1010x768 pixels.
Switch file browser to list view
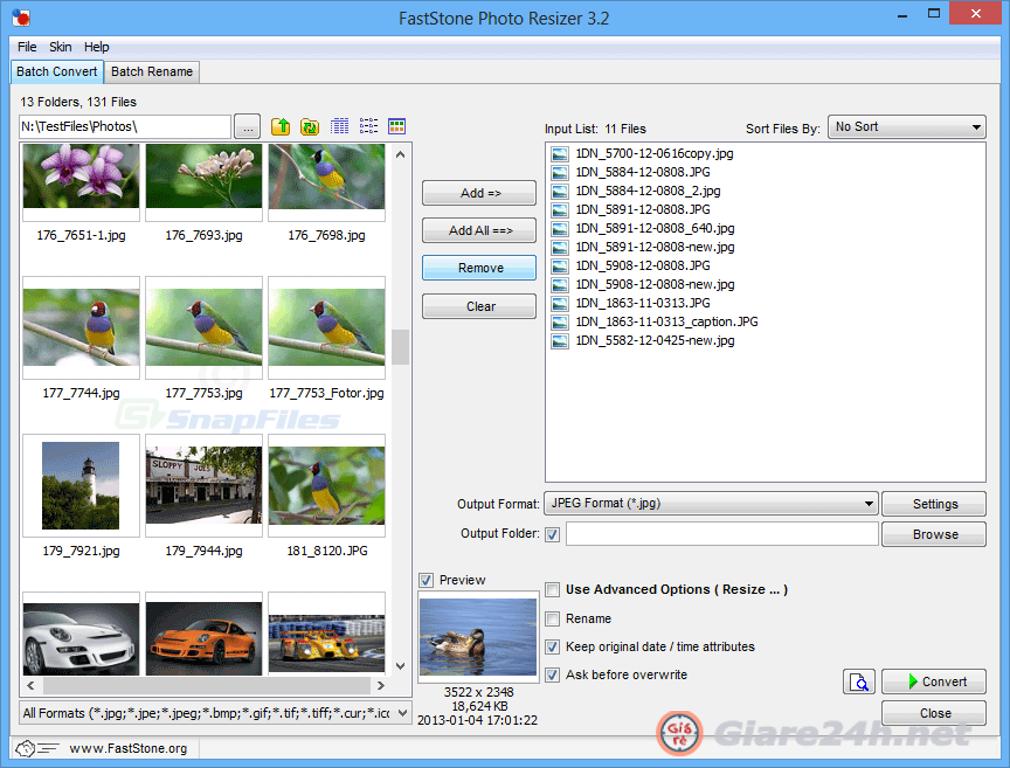tap(368, 127)
